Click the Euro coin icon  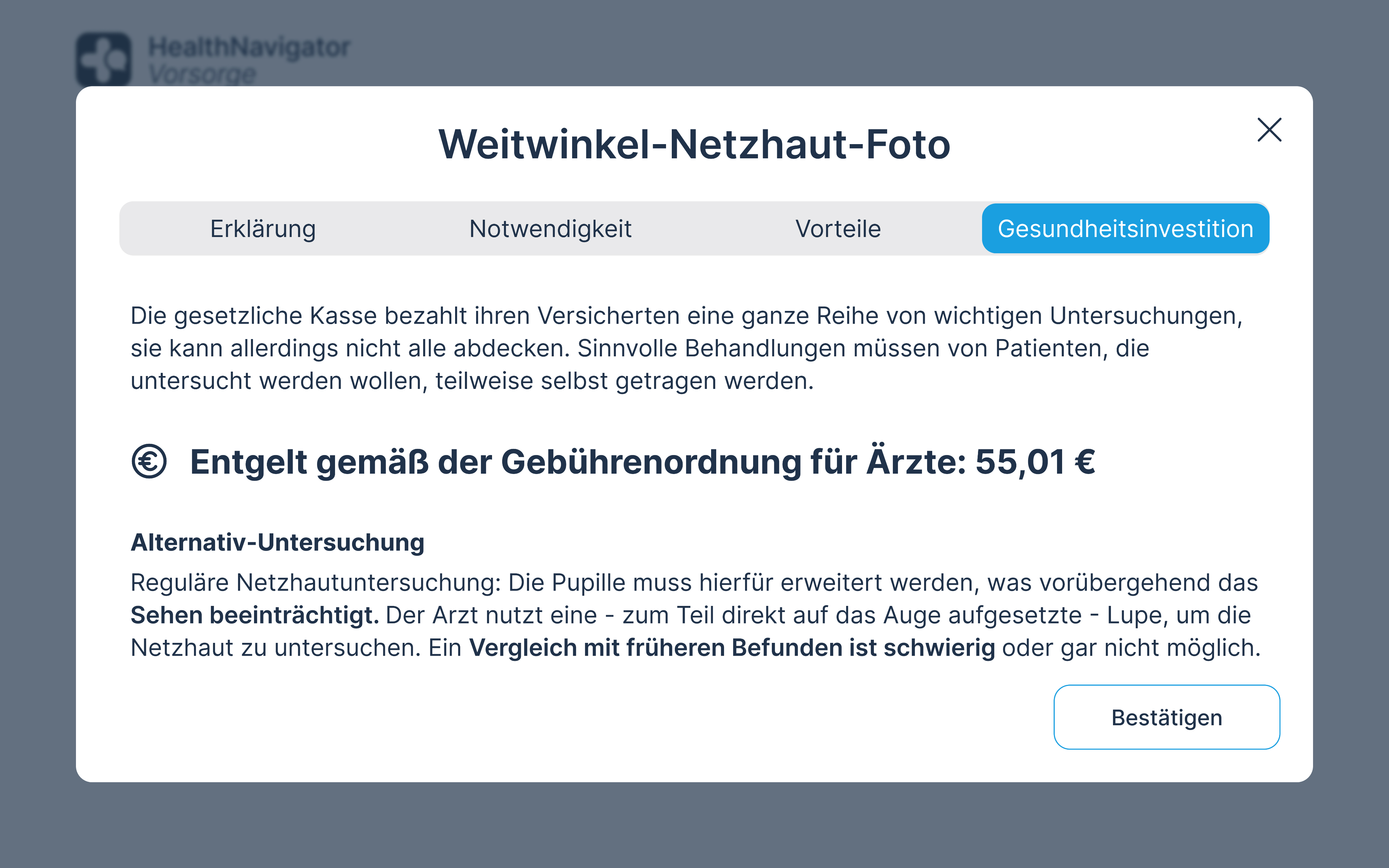[149, 461]
